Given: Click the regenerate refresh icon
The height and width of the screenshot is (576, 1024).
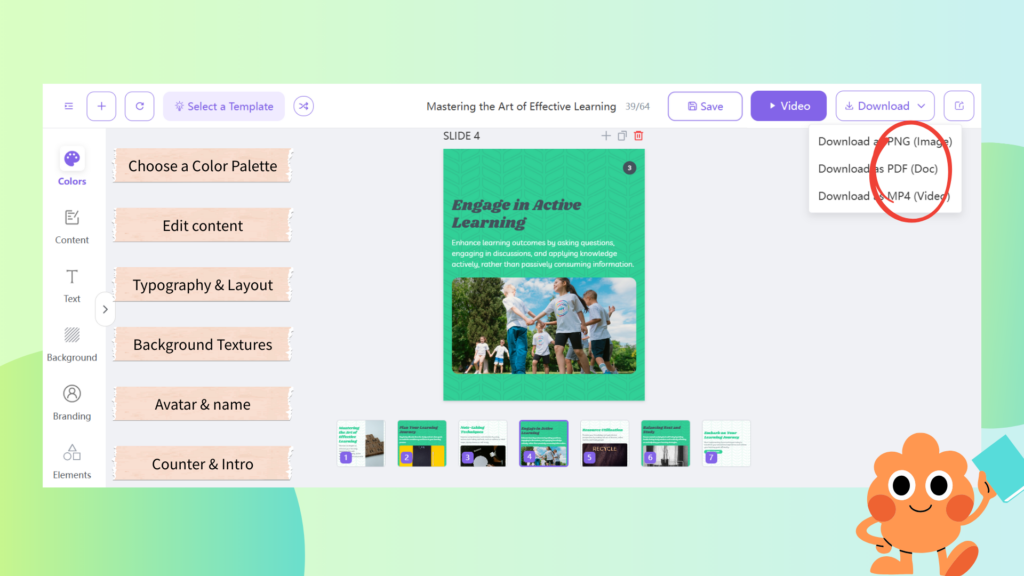Looking at the screenshot, I should (x=140, y=106).
